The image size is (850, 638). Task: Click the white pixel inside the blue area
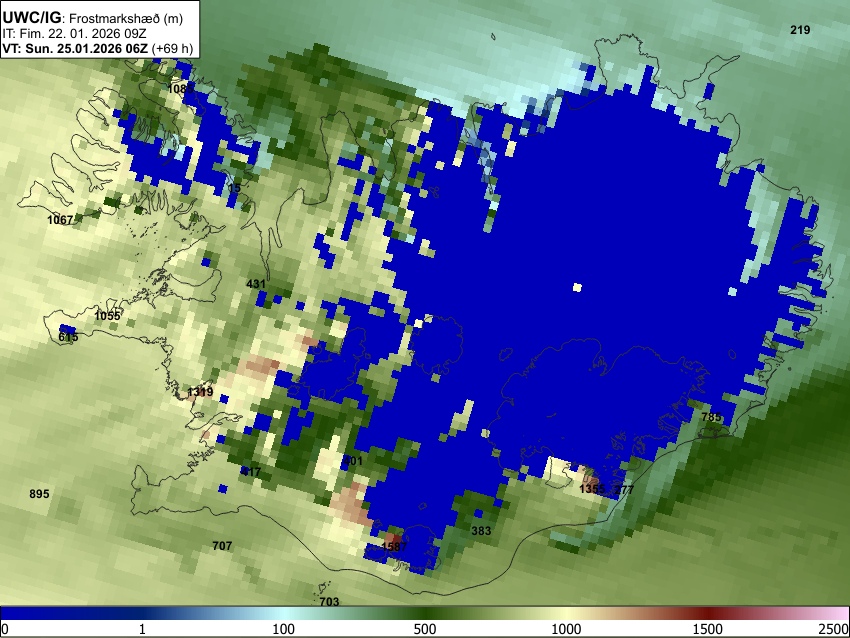(x=577, y=288)
